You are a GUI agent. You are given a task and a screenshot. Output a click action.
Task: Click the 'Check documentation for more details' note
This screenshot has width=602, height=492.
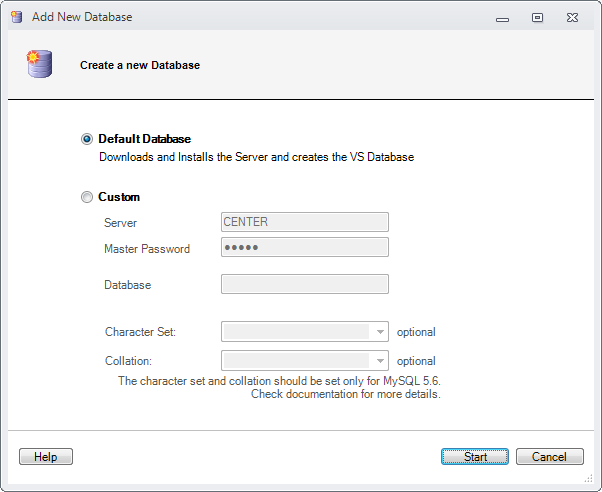click(x=345, y=394)
